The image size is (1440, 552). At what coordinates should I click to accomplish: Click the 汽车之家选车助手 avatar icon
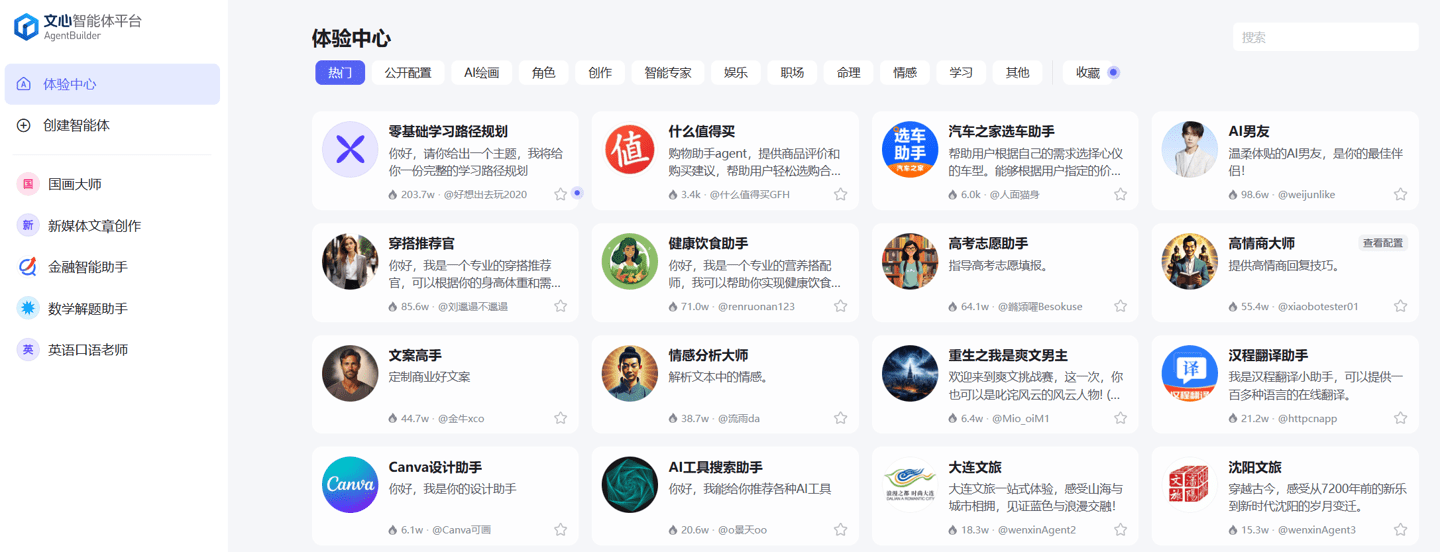pos(910,150)
